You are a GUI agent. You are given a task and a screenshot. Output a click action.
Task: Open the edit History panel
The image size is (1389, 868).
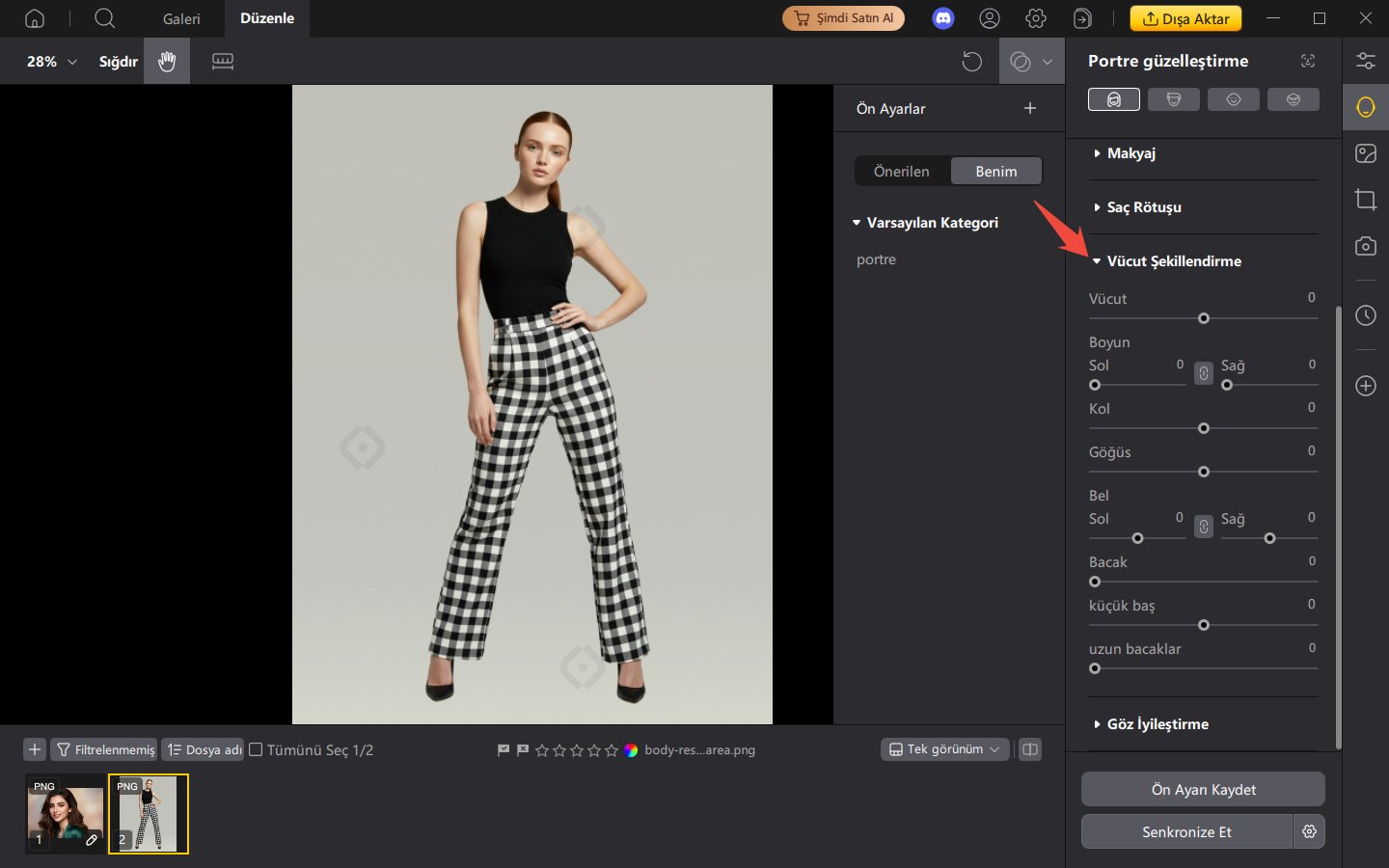tap(1366, 315)
